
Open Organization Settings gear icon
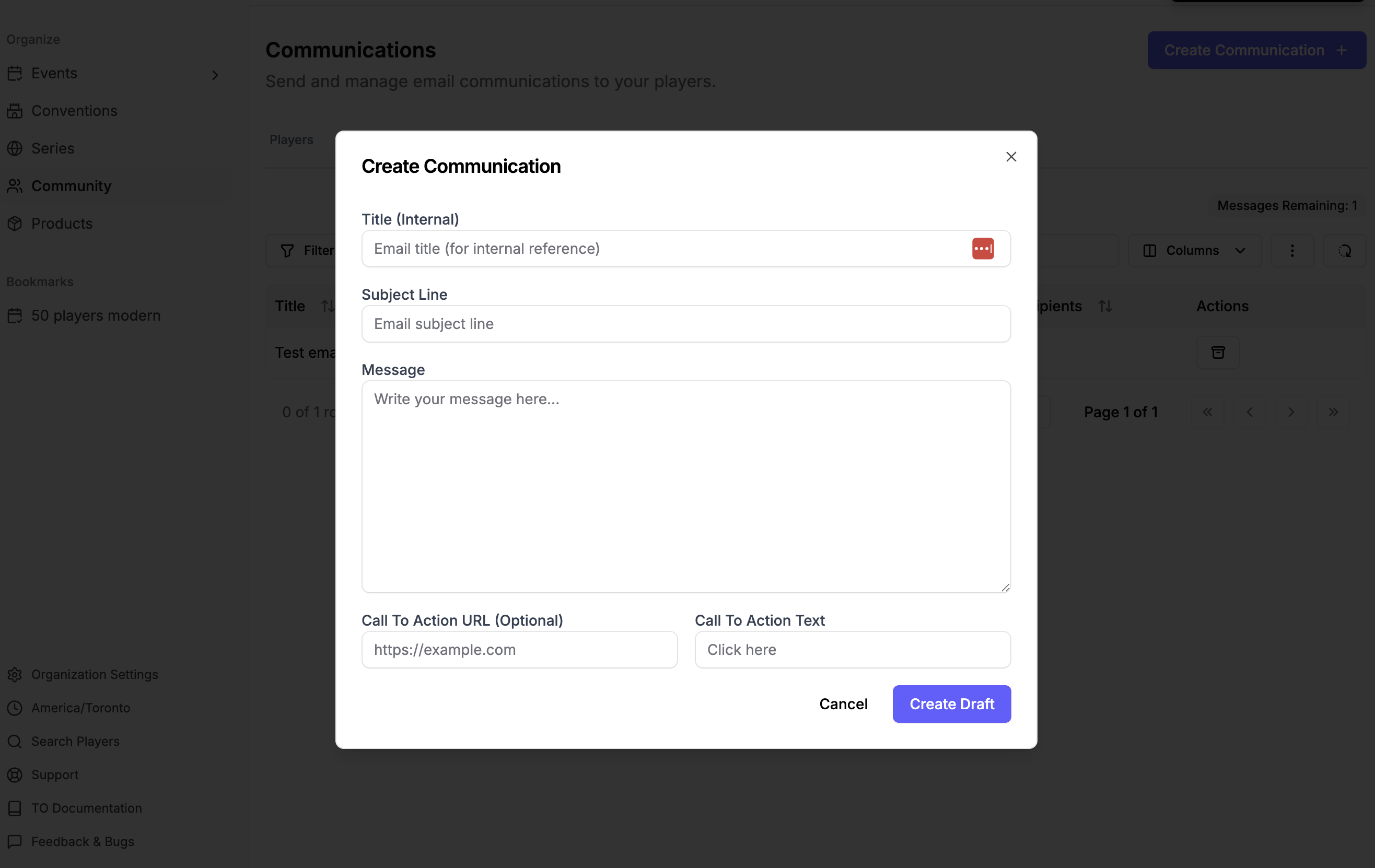[x=15, y=675]
